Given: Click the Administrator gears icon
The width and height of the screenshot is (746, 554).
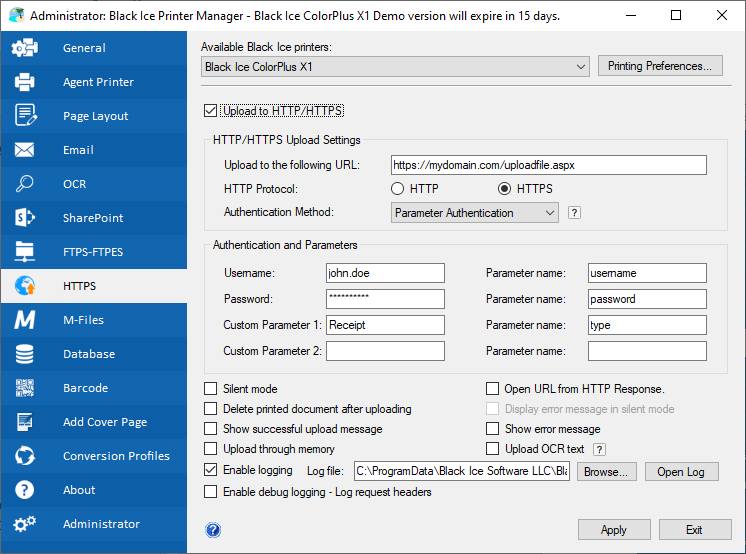Looking at the screenshot, I should 24,524.
